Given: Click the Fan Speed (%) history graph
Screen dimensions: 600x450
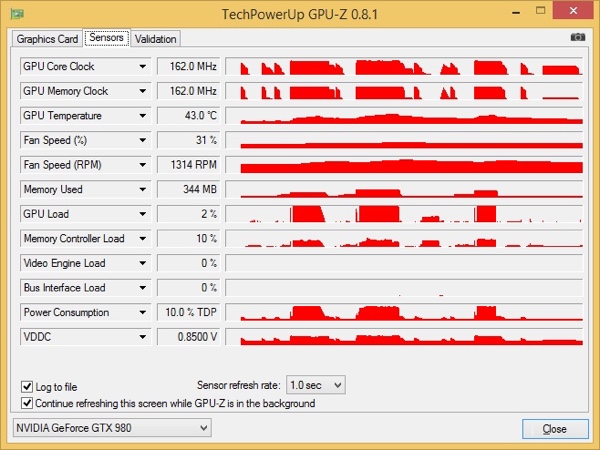Looking at the screenshot, I should [x=404, y=140].
